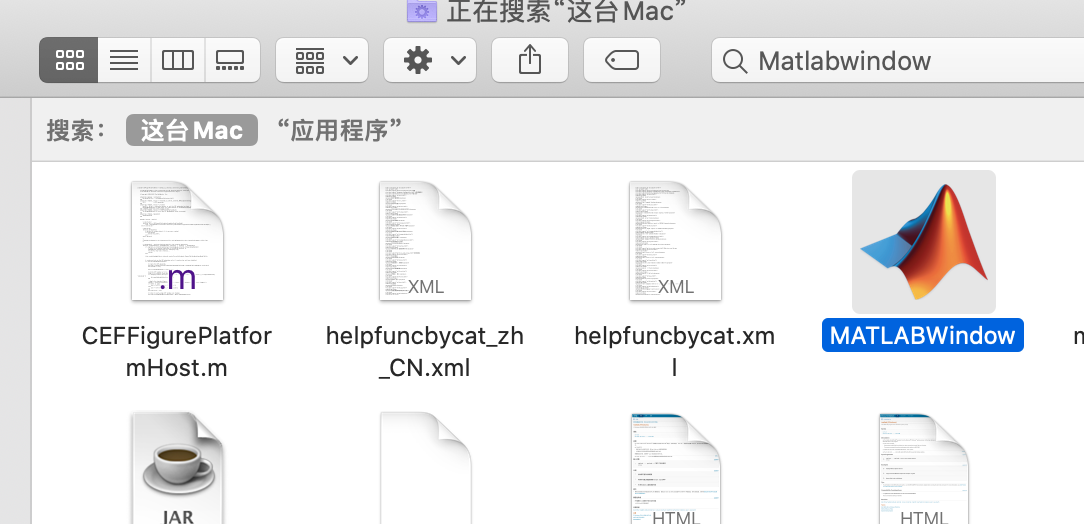Click the Matlabwindow search field

click(897, 61)
